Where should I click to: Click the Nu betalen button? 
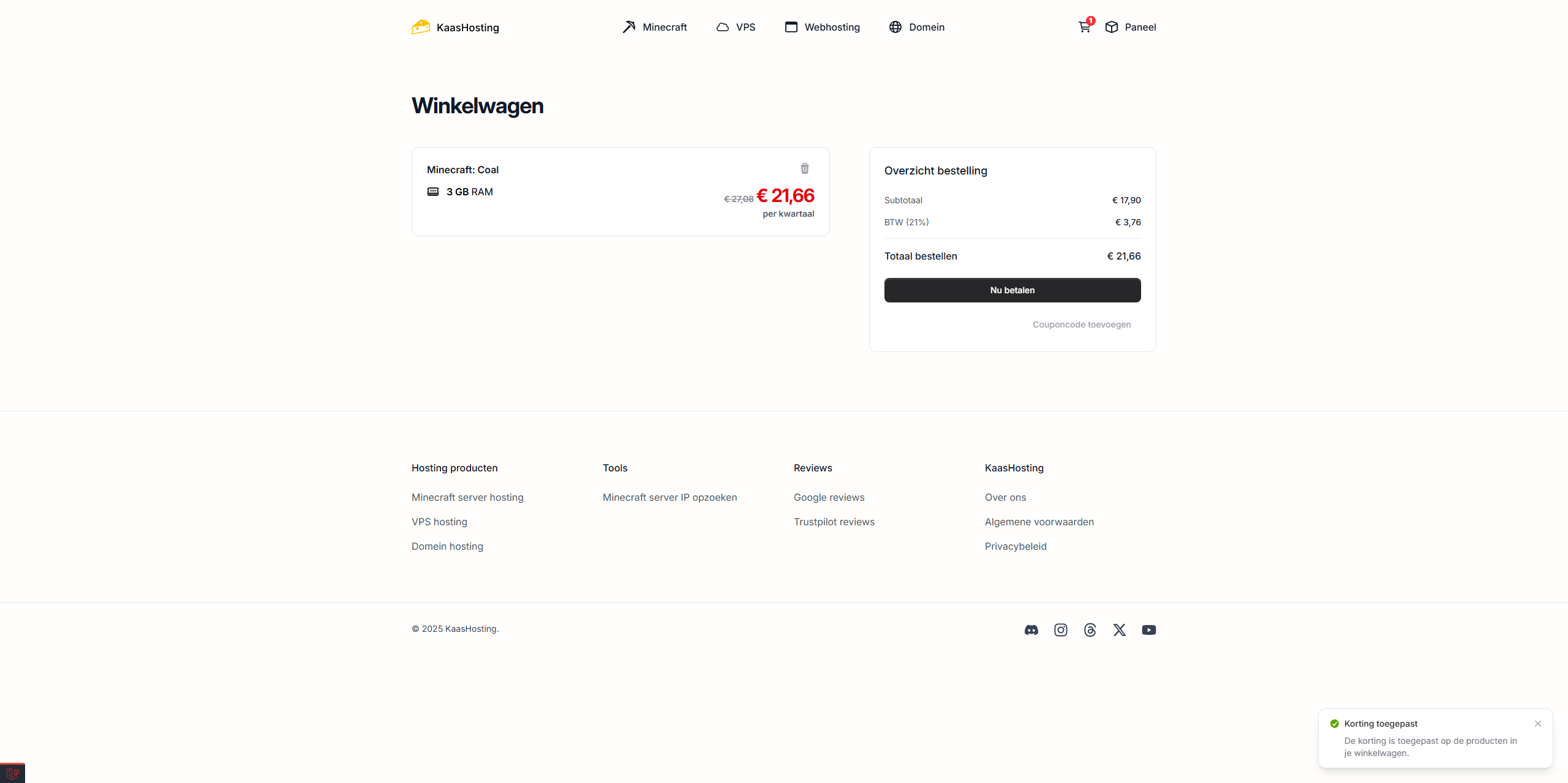click(1012, 290)
